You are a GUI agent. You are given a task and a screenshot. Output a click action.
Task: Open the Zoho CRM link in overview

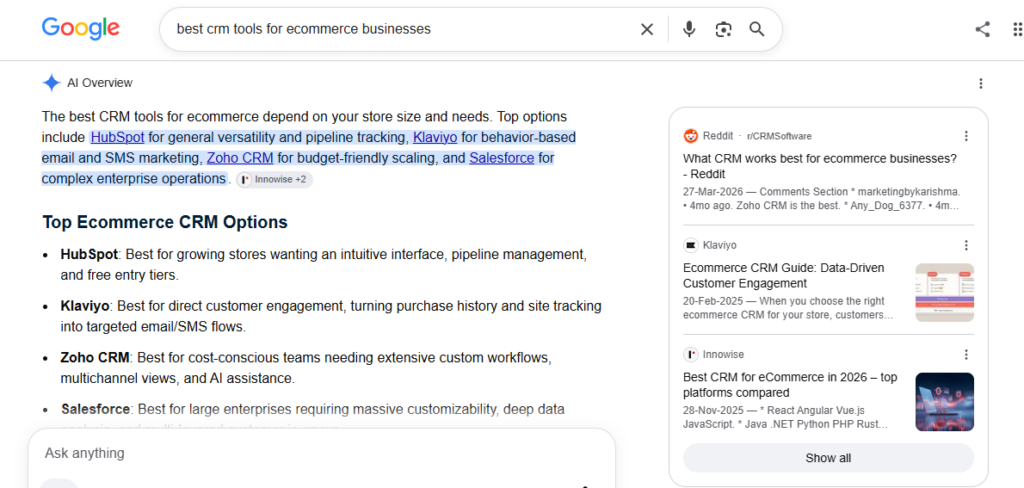click(x=240, y=158)
